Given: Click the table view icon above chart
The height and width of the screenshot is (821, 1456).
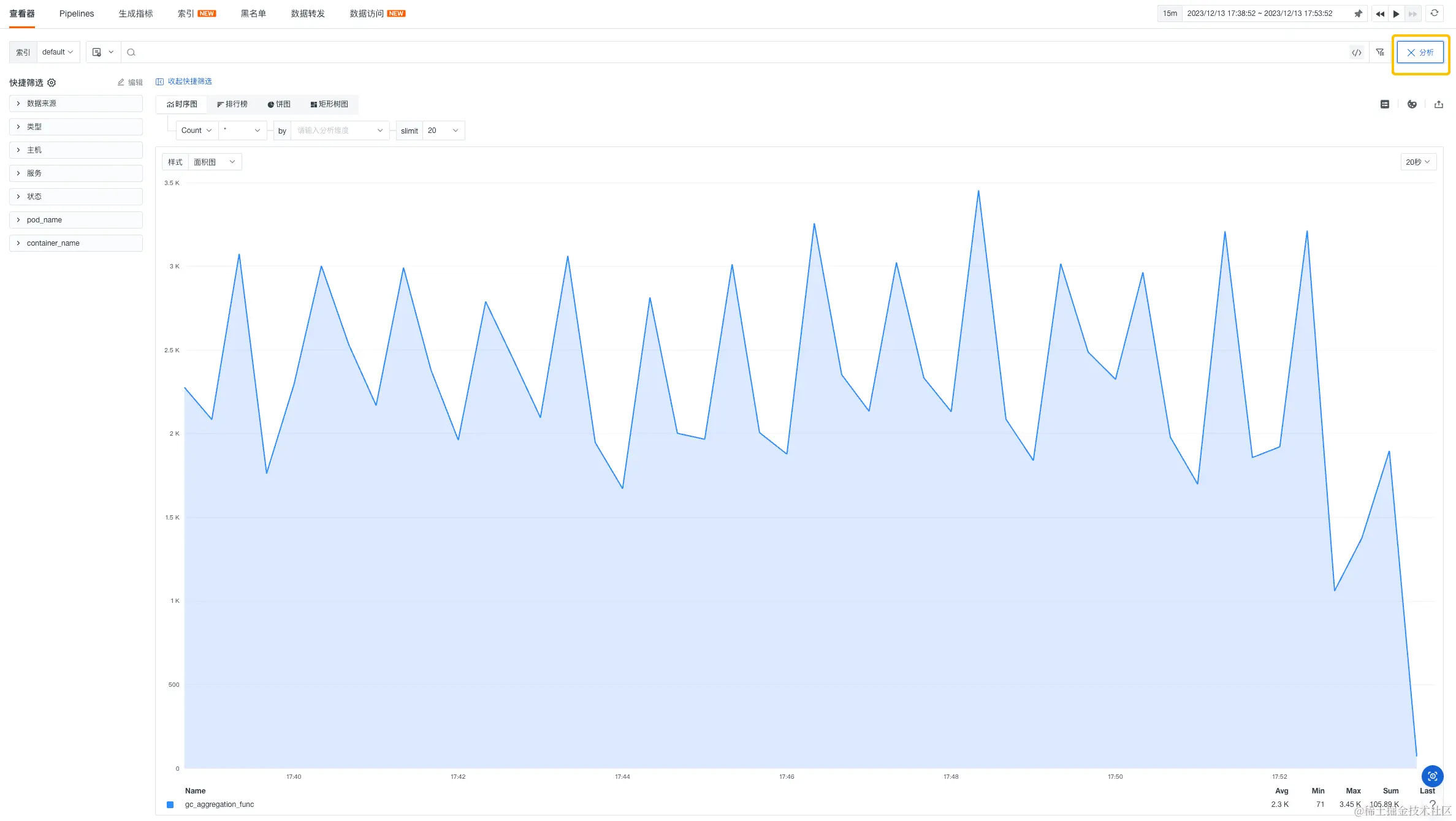Looking at the screenshot, I should click(1384, 104).
